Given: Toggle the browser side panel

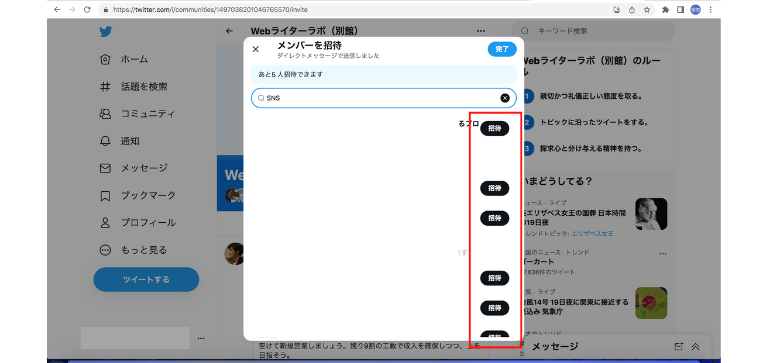Looking at the screenshot, I should pyautogui.click(x=680, y=9).
